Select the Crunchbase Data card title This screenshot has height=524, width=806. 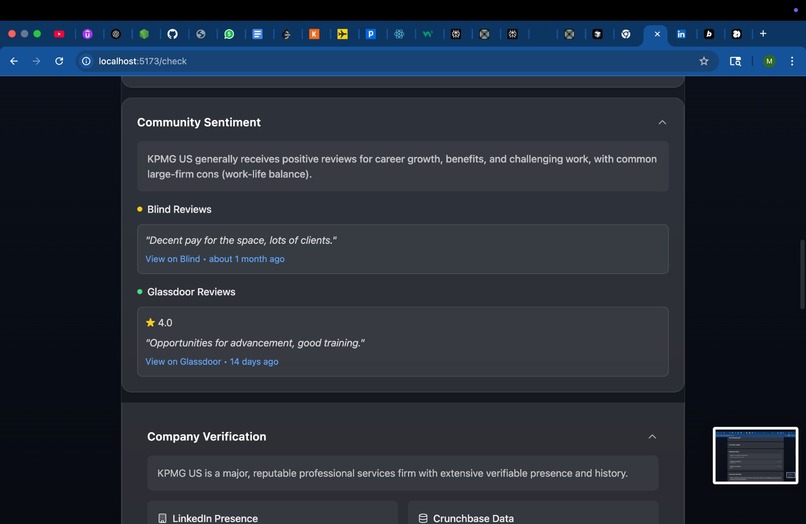[x=473, y=518]
